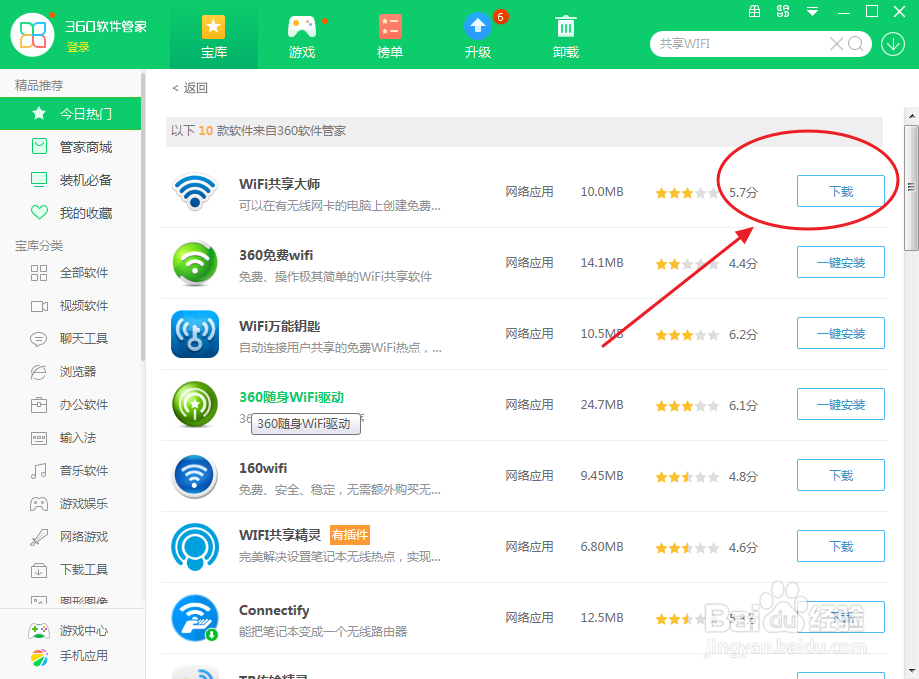Open the 360随身WiFi驱动 green title
This screenshot has width=919, height=679.
click(x=291, y=397)
